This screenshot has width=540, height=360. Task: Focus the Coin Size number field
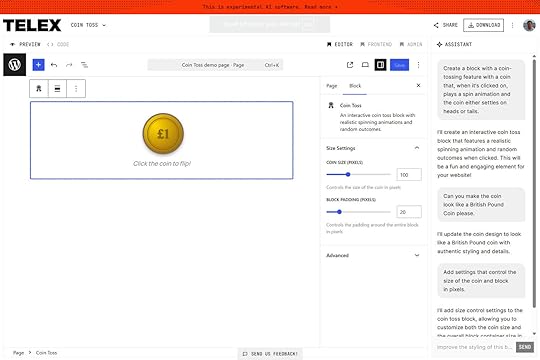(x=409, y=175)
